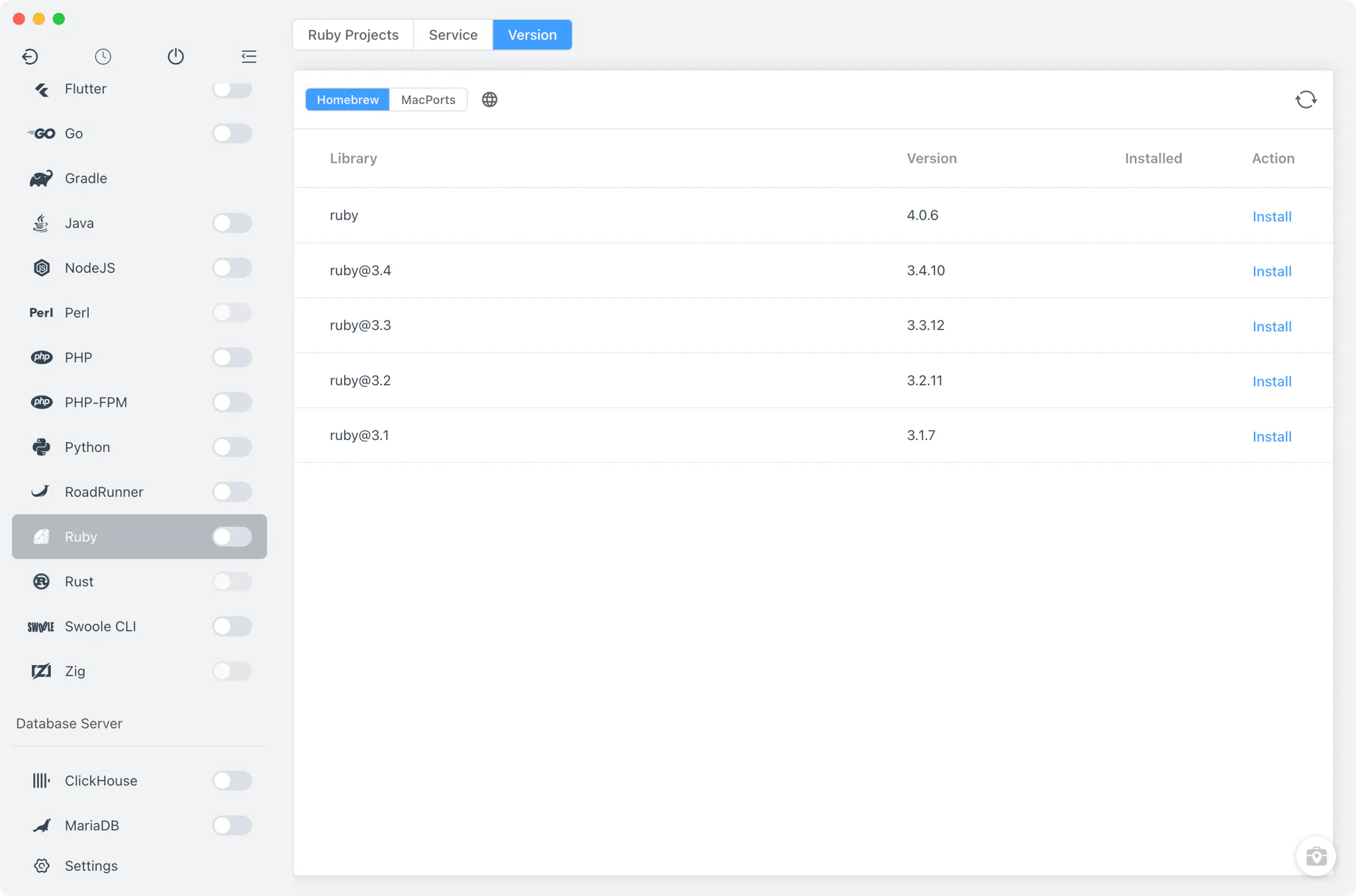Image resolution: width=1356 pixels, height=896 pixels.
Task: Open the clock history icon
Action: click(103, 56)
